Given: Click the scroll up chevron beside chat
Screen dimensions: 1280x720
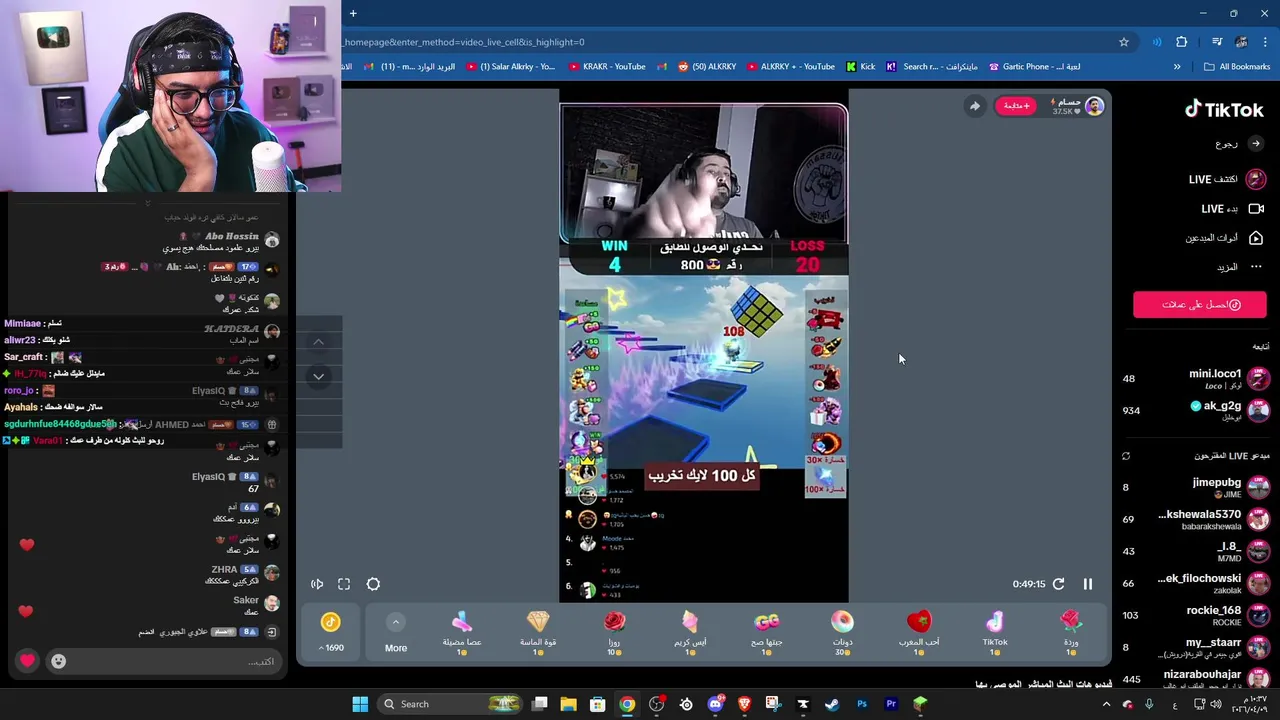Looking at the screenshot, I should (x=318, y=342).
